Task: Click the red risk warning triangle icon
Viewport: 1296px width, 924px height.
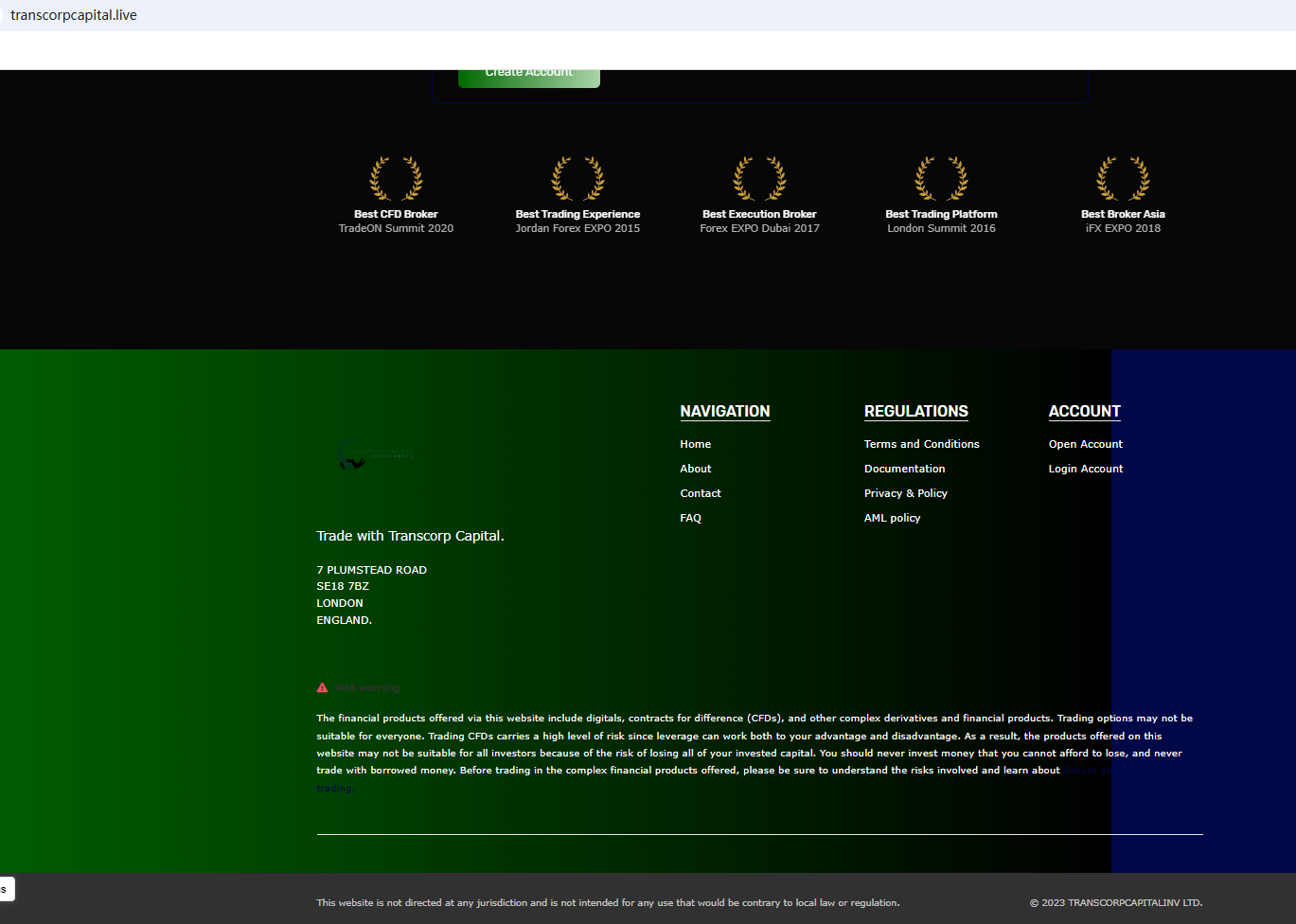Action: 322,688
